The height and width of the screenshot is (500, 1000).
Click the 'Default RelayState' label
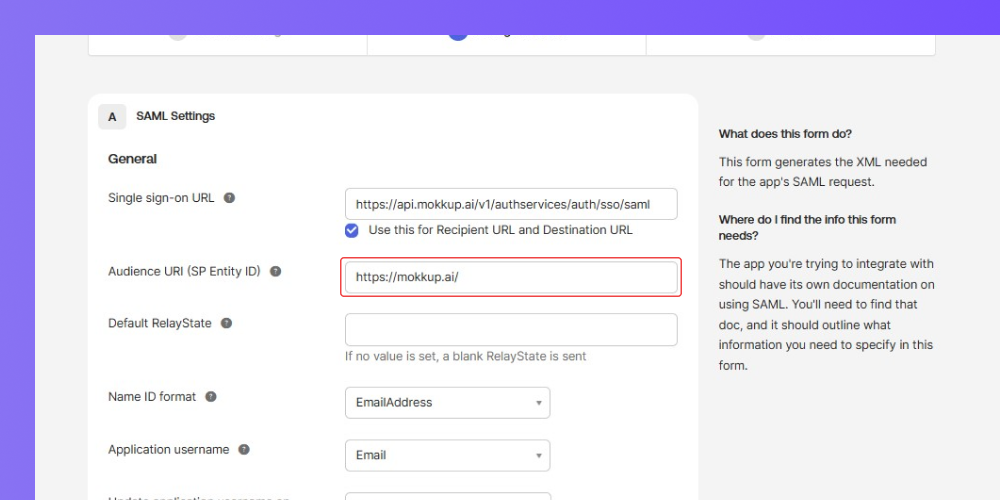[x=159, y=323]
